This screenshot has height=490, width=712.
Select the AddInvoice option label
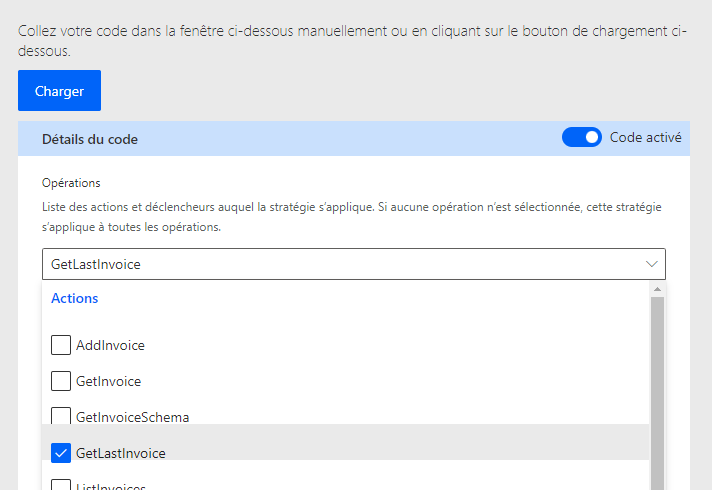point(110,345)
